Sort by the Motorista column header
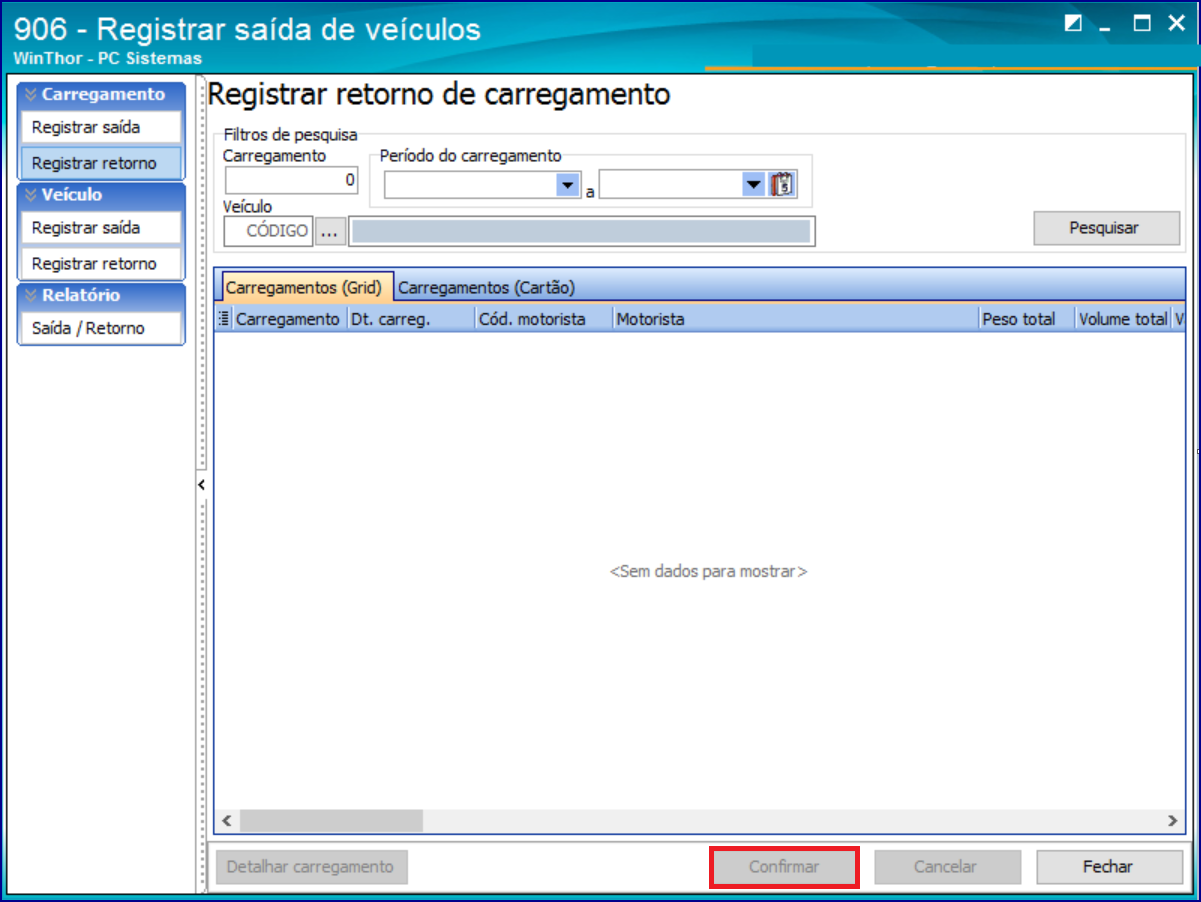Viewport: 1201px width, 902px height. tap(794, 319)
